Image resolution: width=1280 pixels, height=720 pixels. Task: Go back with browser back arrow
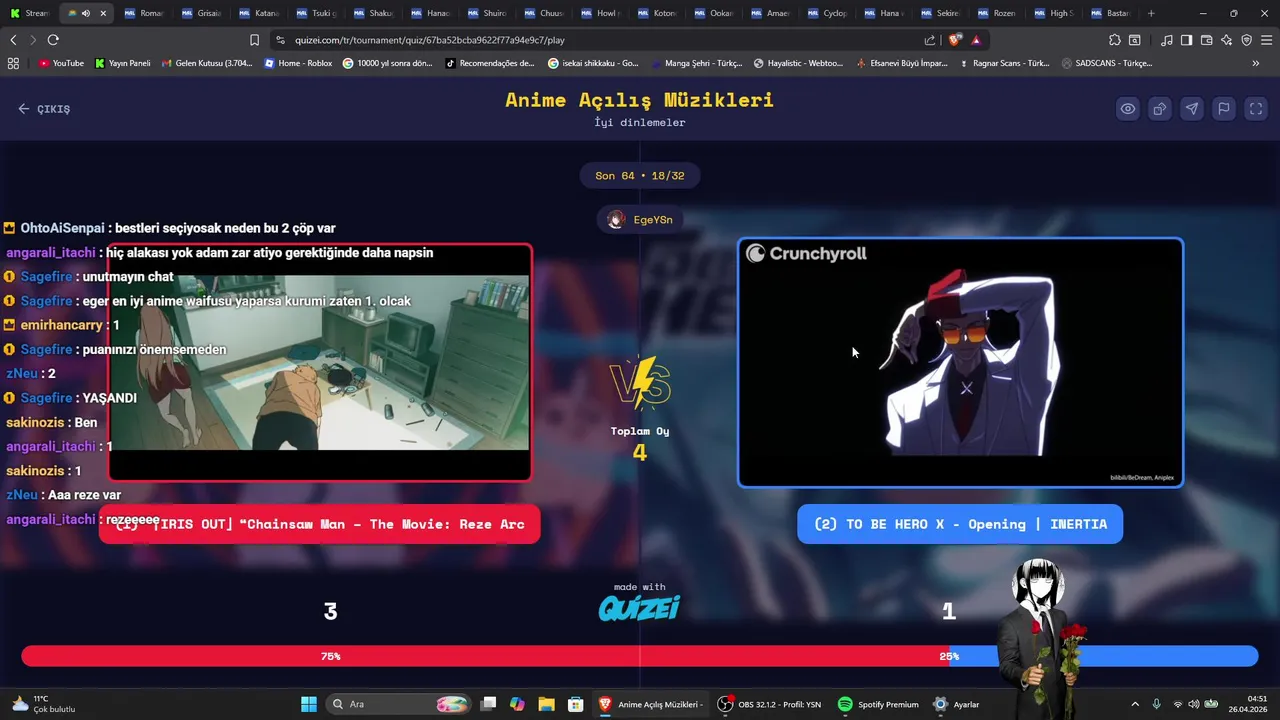[13, 40]
